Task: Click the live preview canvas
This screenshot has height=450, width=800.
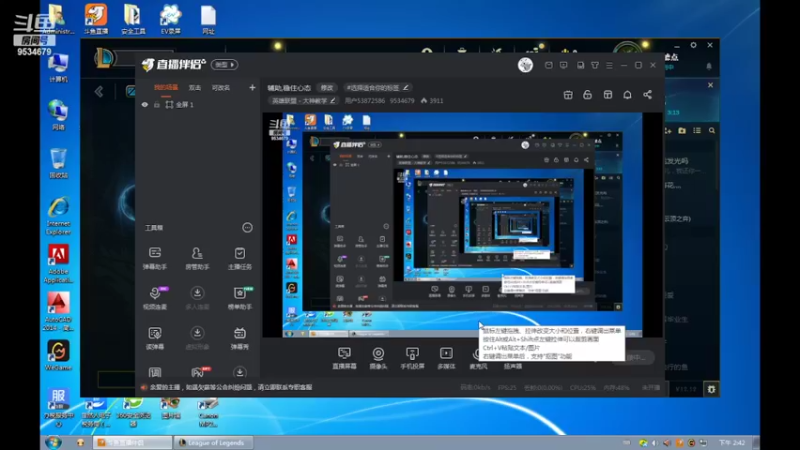Action: 462,224
